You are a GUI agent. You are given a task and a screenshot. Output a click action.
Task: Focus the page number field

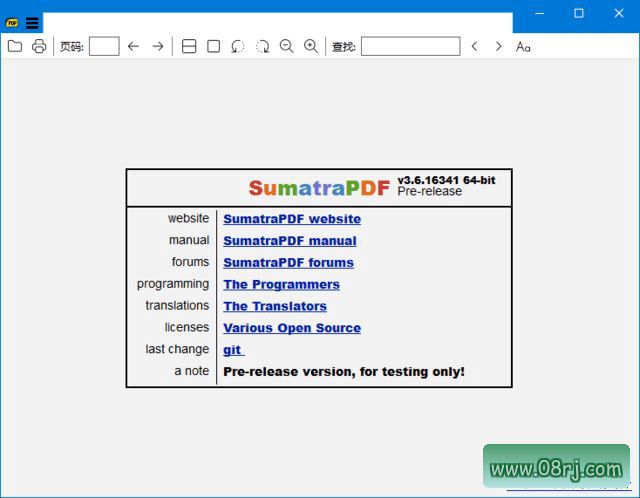104,46
